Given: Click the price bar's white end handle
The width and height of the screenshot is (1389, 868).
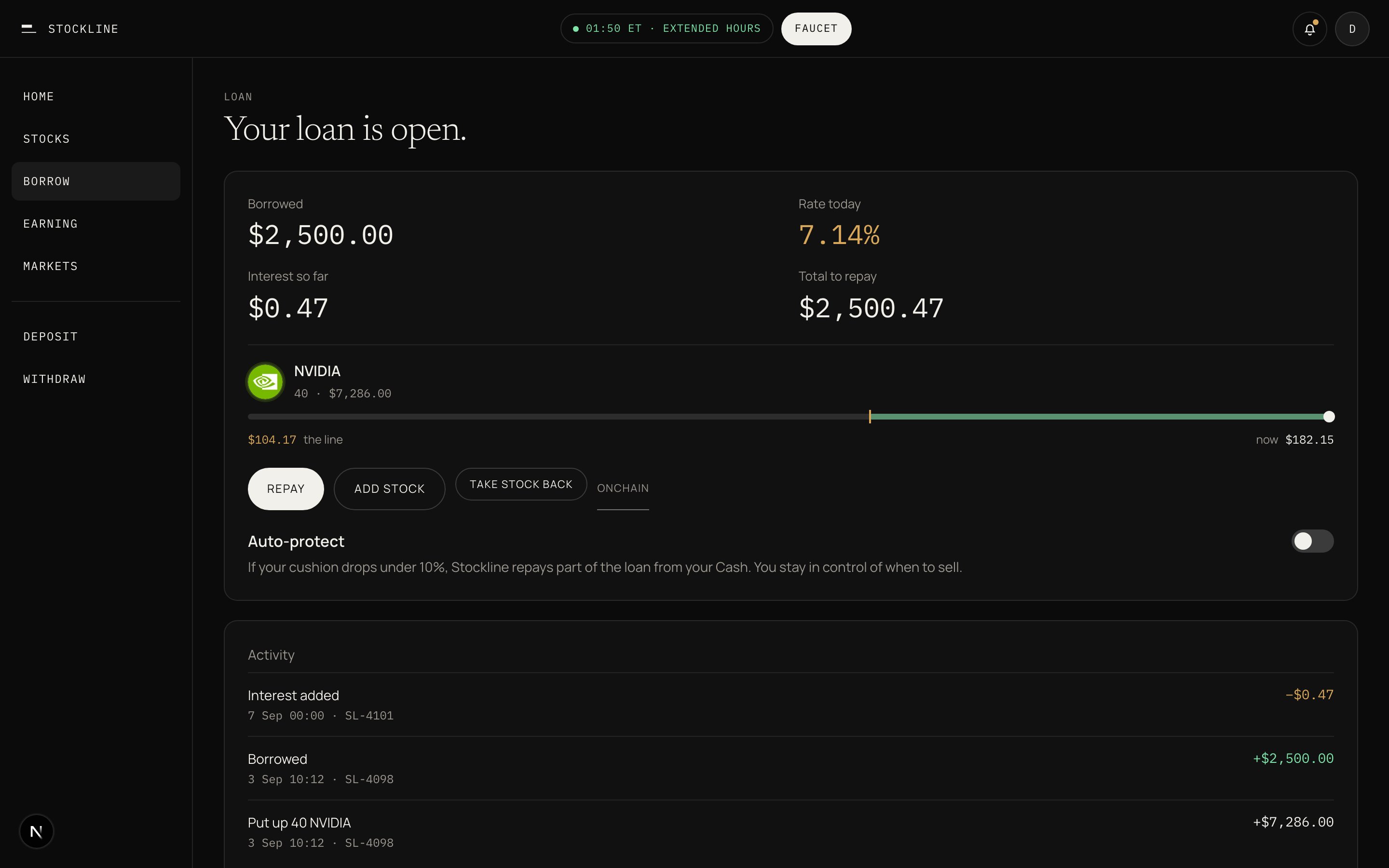Looking at the screenshot, I should coord(1329,417).
